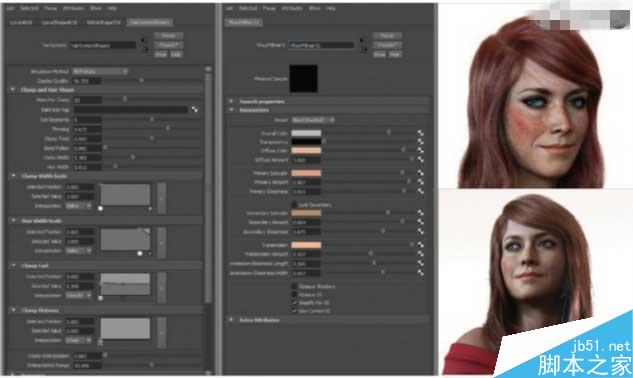This screenshot has width=633, height=378.
Task: Open map button for Secondary Glossiness
Action: pyautogui.click(x=420, y=232)
